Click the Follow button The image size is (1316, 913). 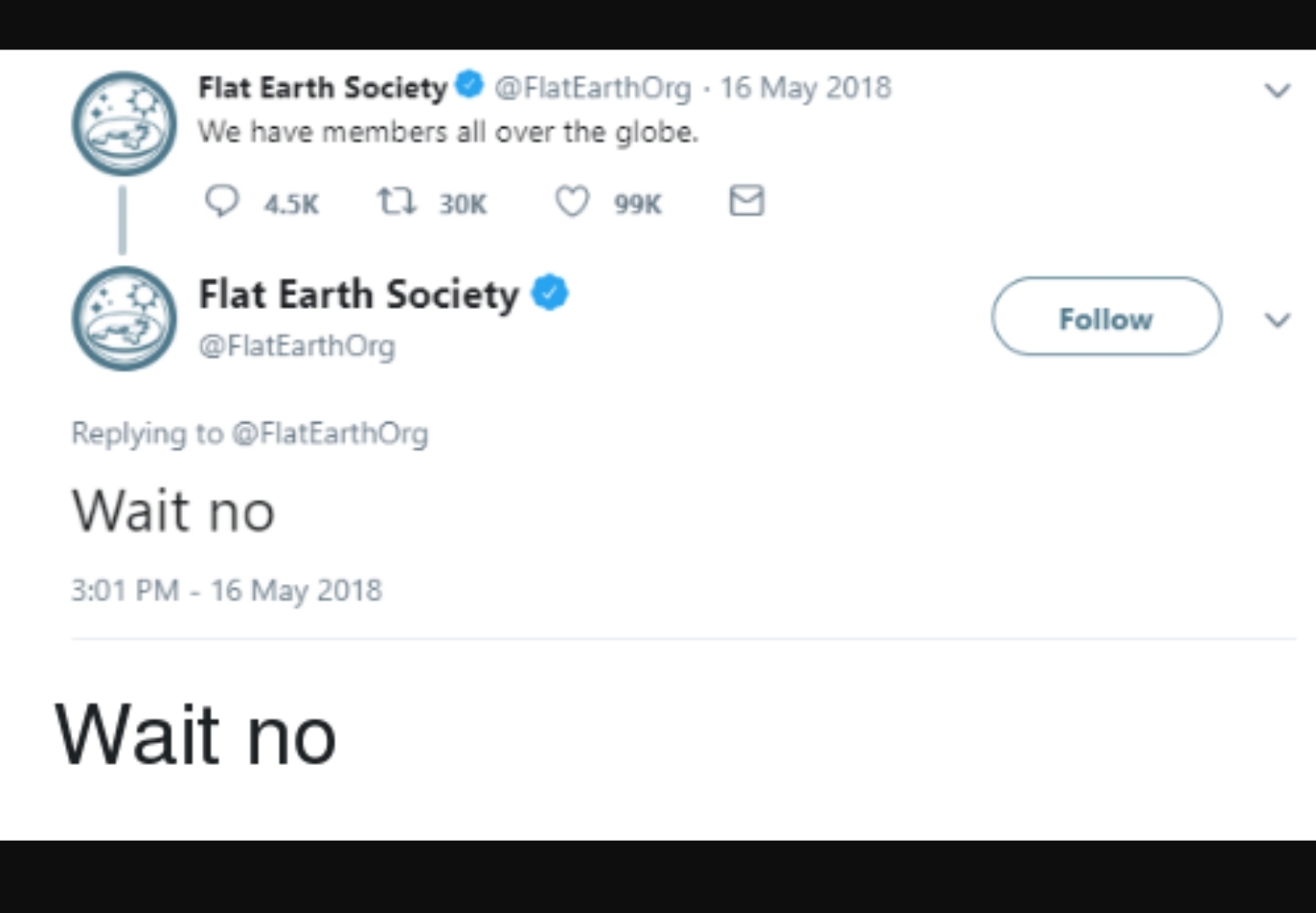[1106, 317]
